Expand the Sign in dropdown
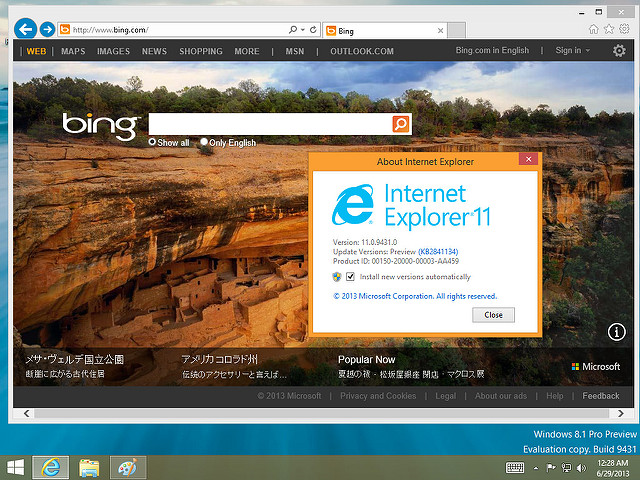Image resolution: width=640 pixels, height=480 pixels. (x=572, y=50)
